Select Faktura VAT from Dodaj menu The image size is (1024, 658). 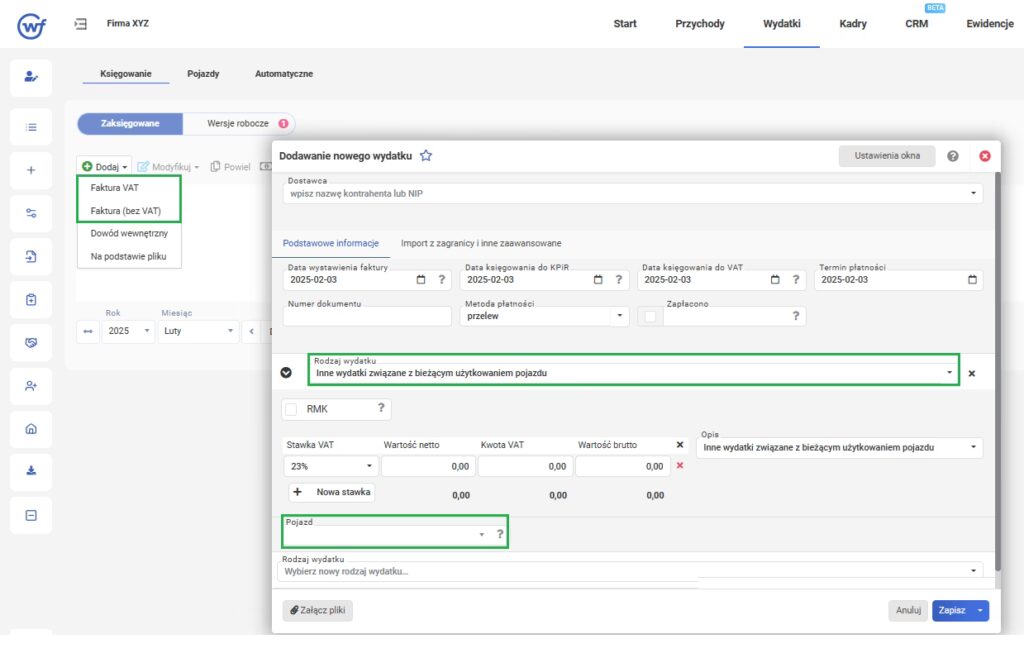117,187
